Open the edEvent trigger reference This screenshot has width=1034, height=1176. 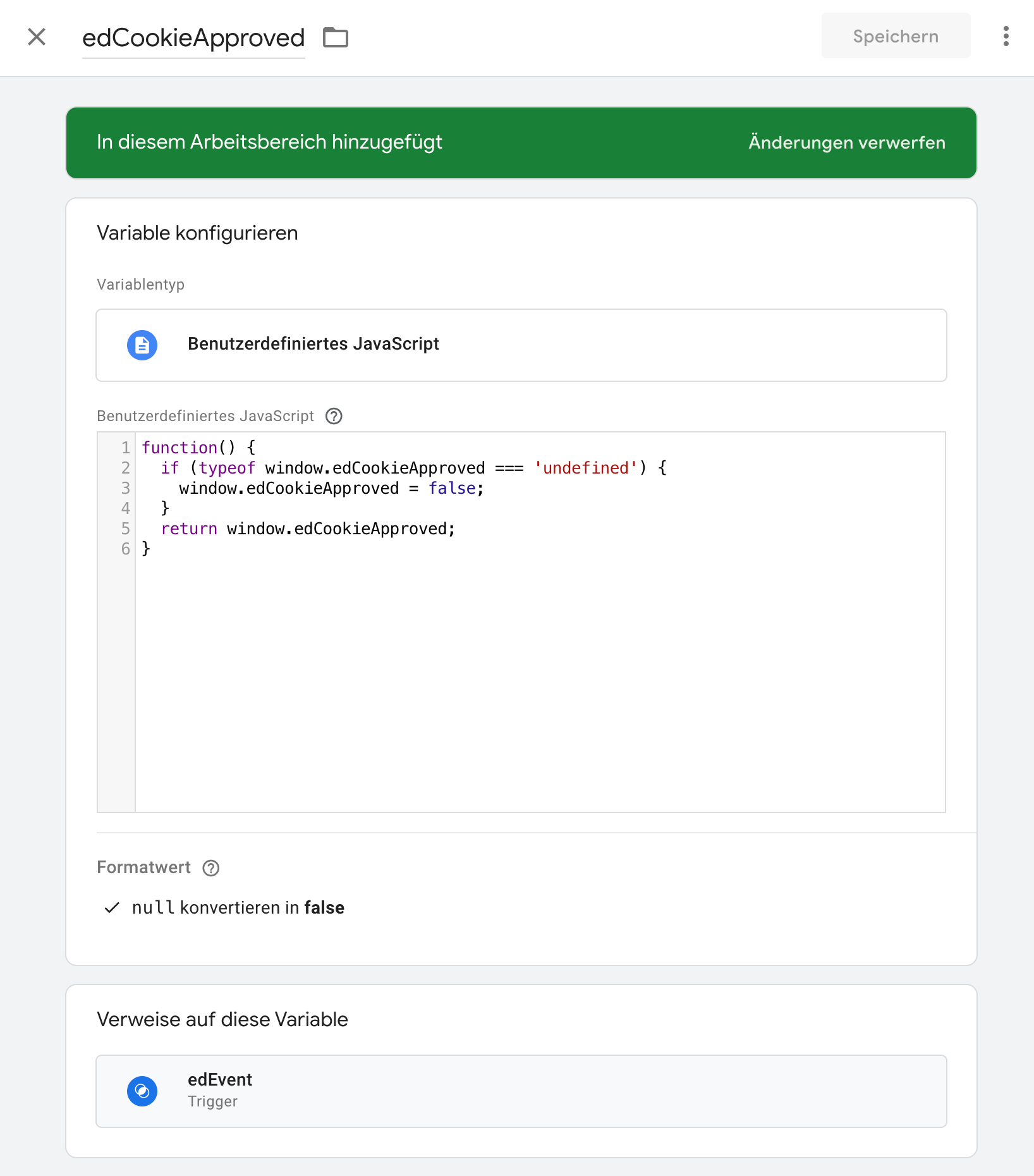tap(521, 1091)
